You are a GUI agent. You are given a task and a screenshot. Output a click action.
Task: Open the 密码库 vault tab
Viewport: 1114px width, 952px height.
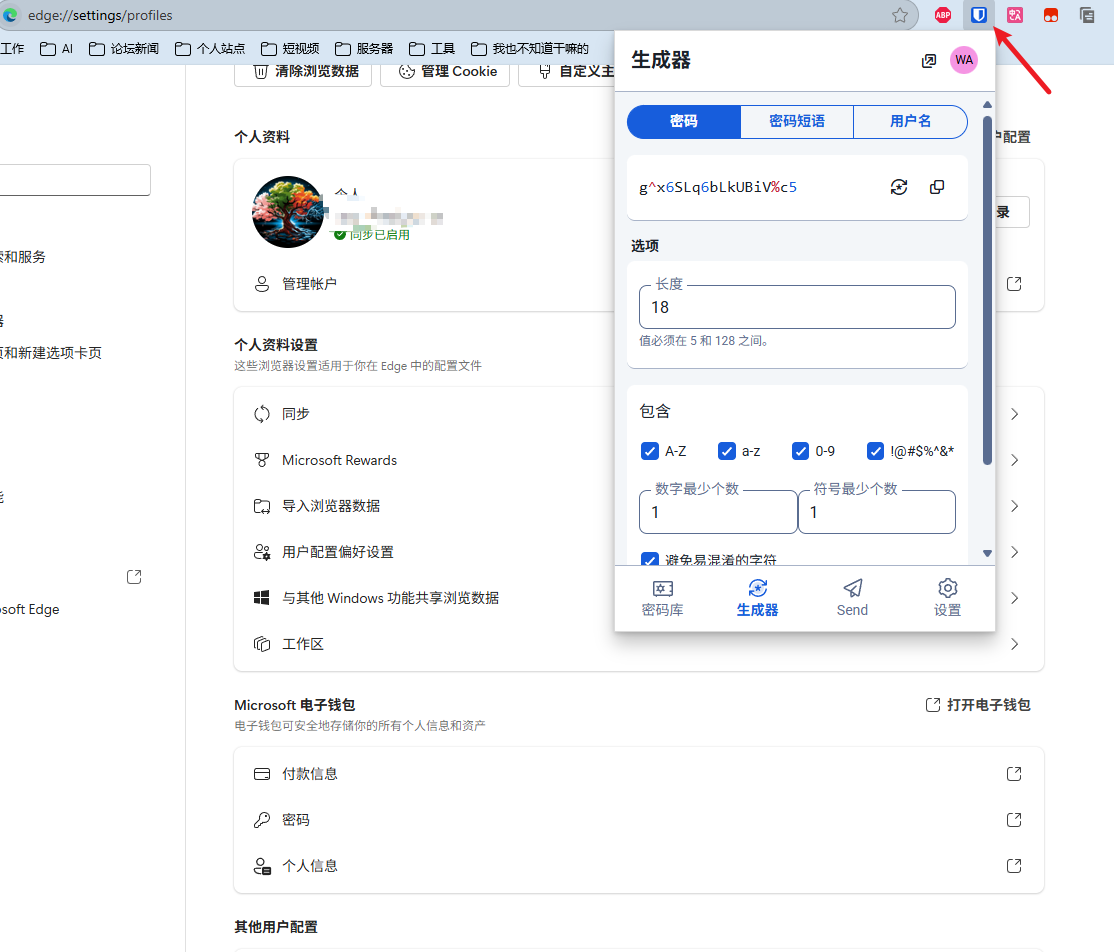coord(662,597)
